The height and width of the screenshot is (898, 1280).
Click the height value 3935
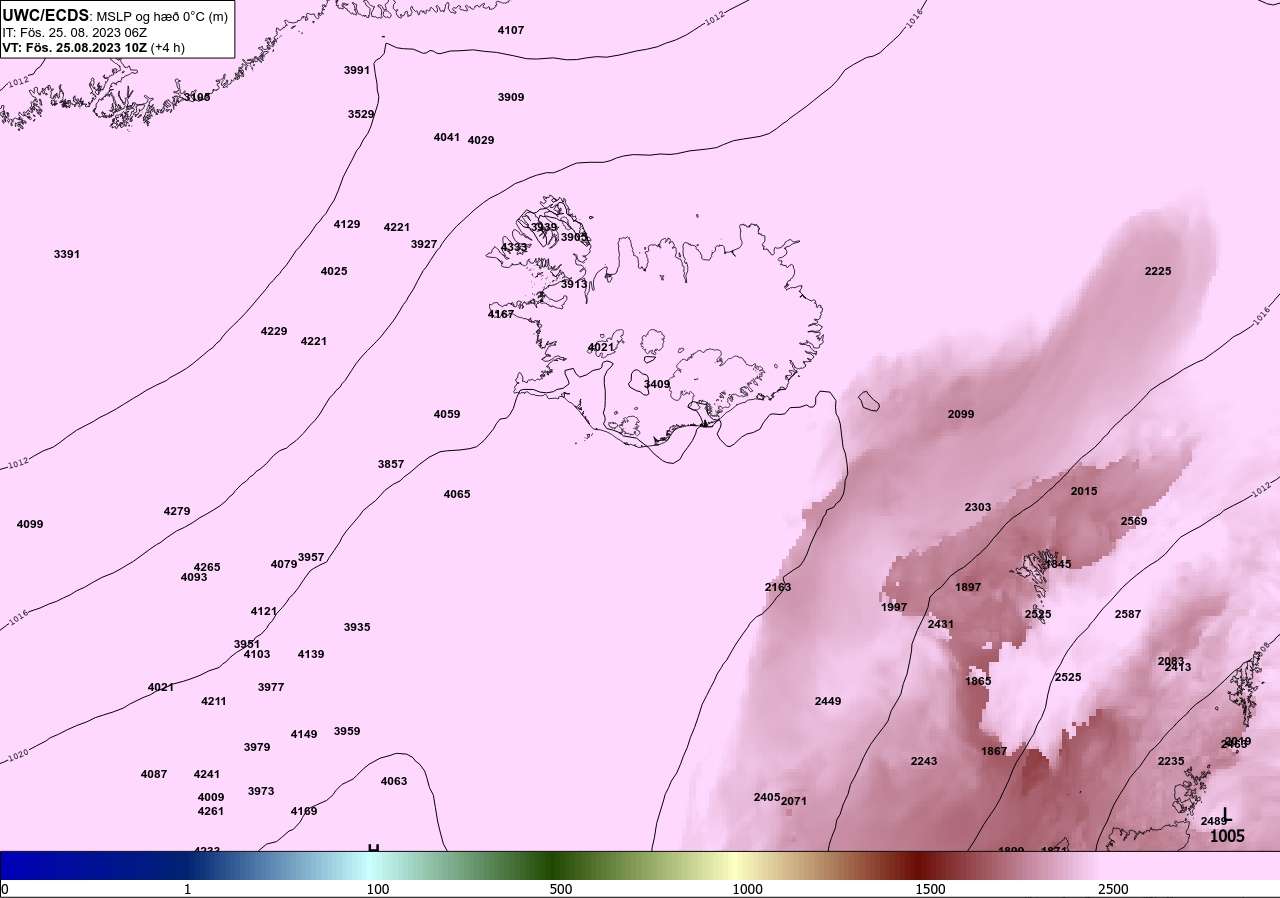(x=357, y=627)
